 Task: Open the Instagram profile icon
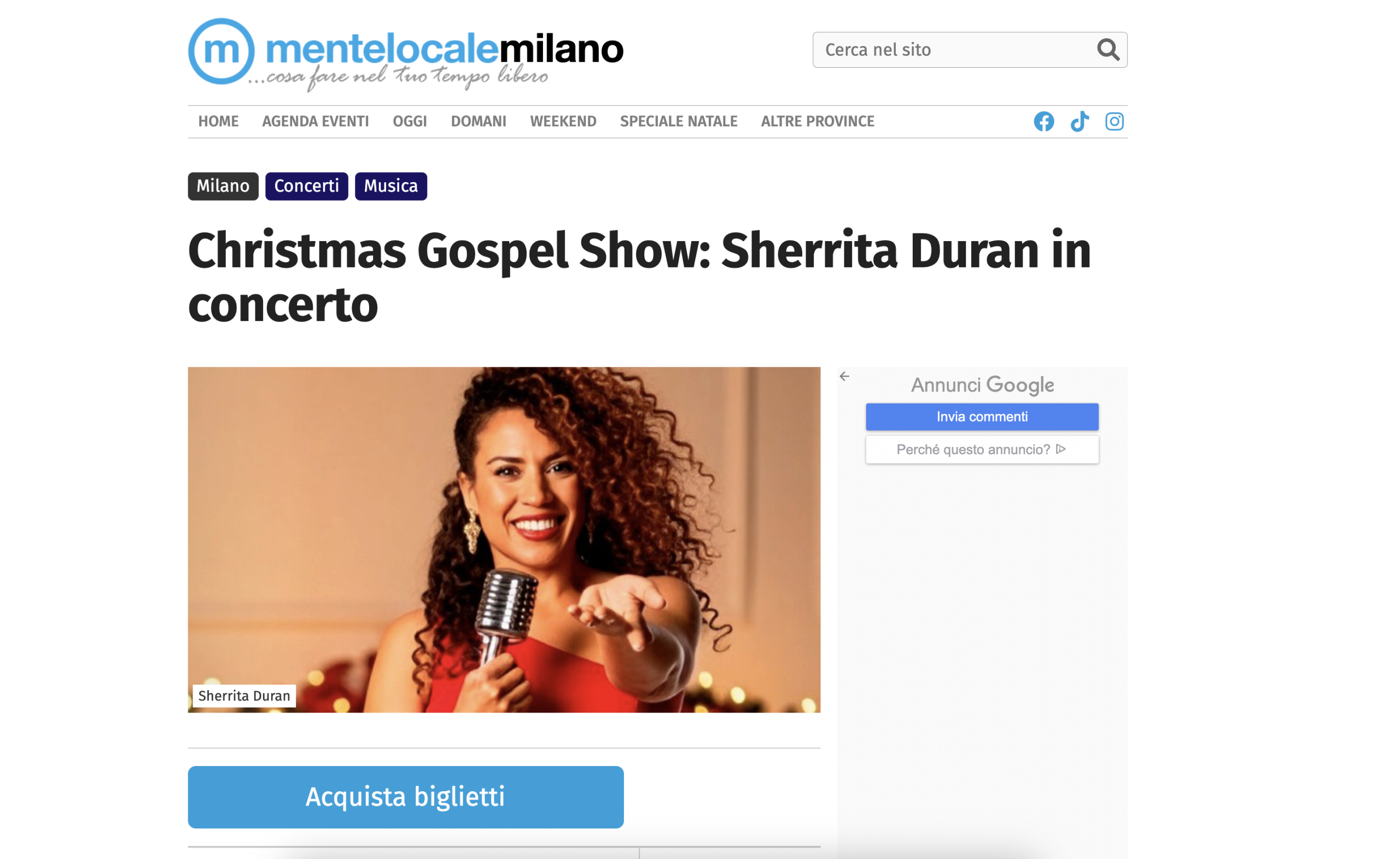pos(1114,121)
